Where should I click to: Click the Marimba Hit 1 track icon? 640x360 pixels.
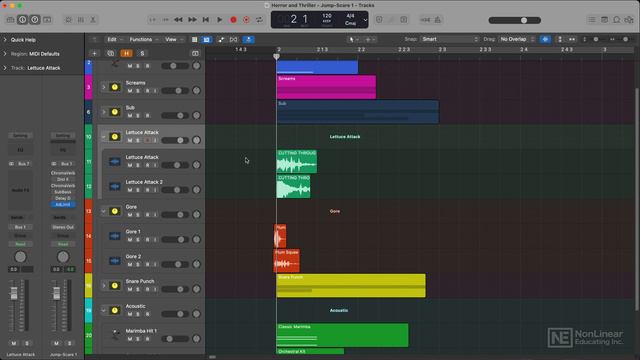[116, 335]
